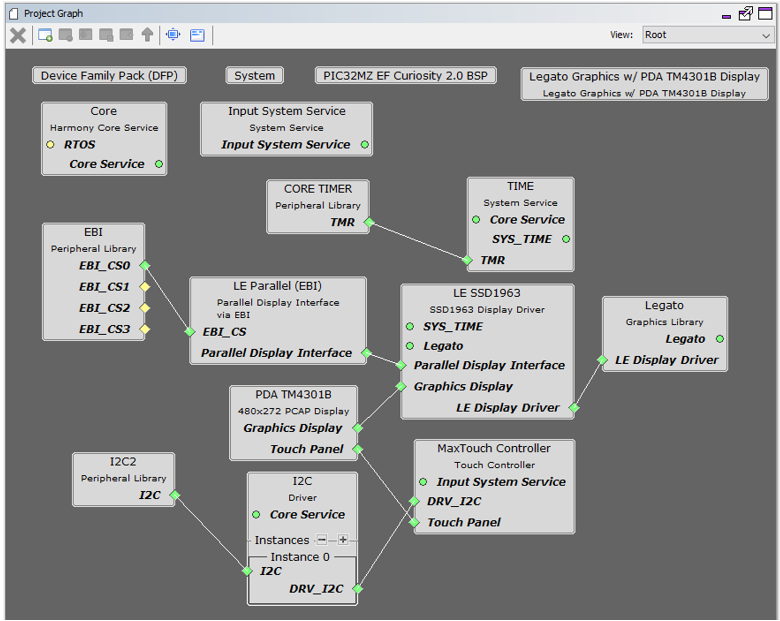
Task: Click the blue fit-to-view toolbar icon
Action: (173, 35)
